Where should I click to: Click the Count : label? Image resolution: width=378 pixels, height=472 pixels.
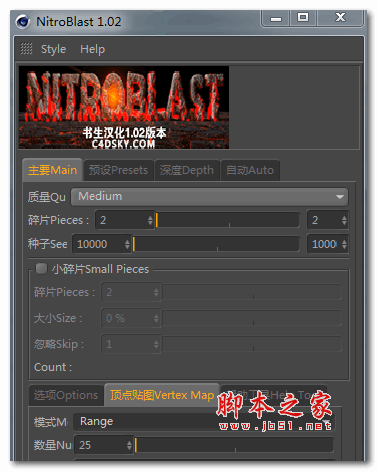[53, 367]
